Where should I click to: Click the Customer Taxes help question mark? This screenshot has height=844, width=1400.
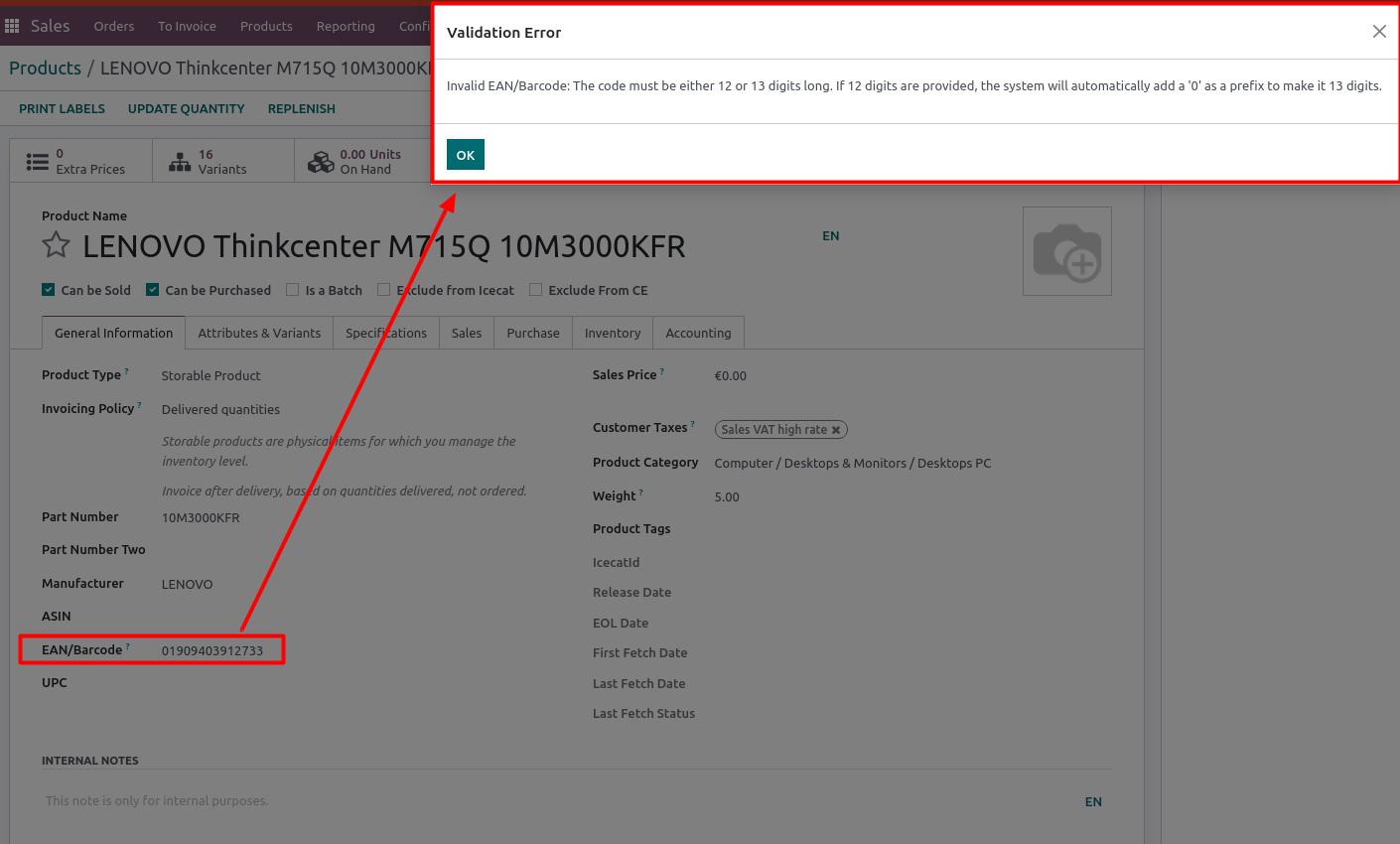click(693, 425)
